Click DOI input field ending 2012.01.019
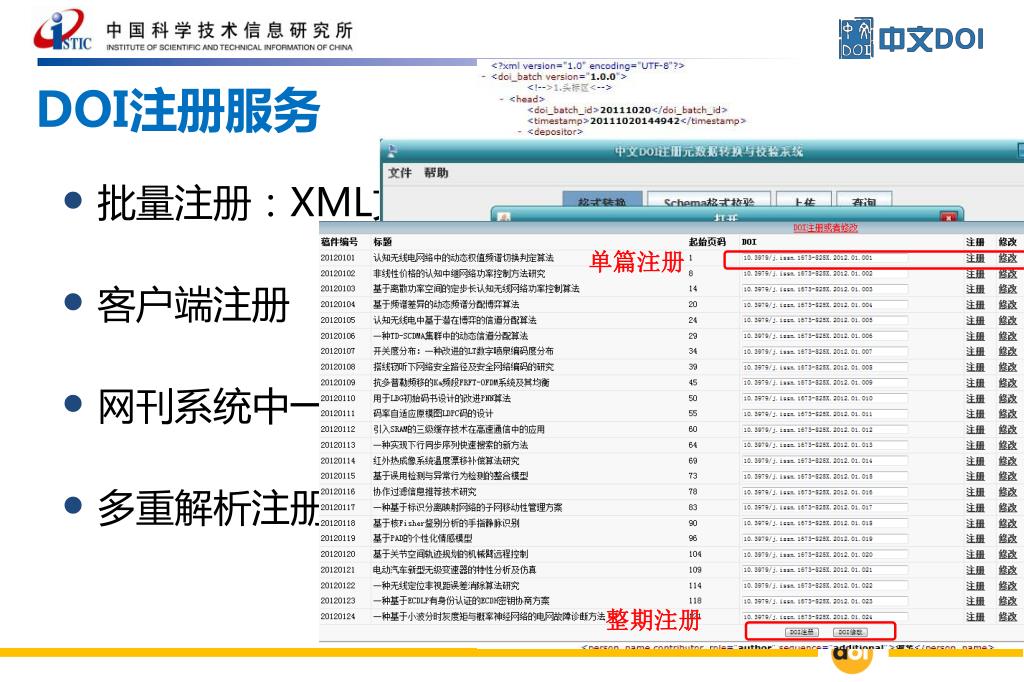The height and width of the screenshot is (682, 1024). (824, 539)
